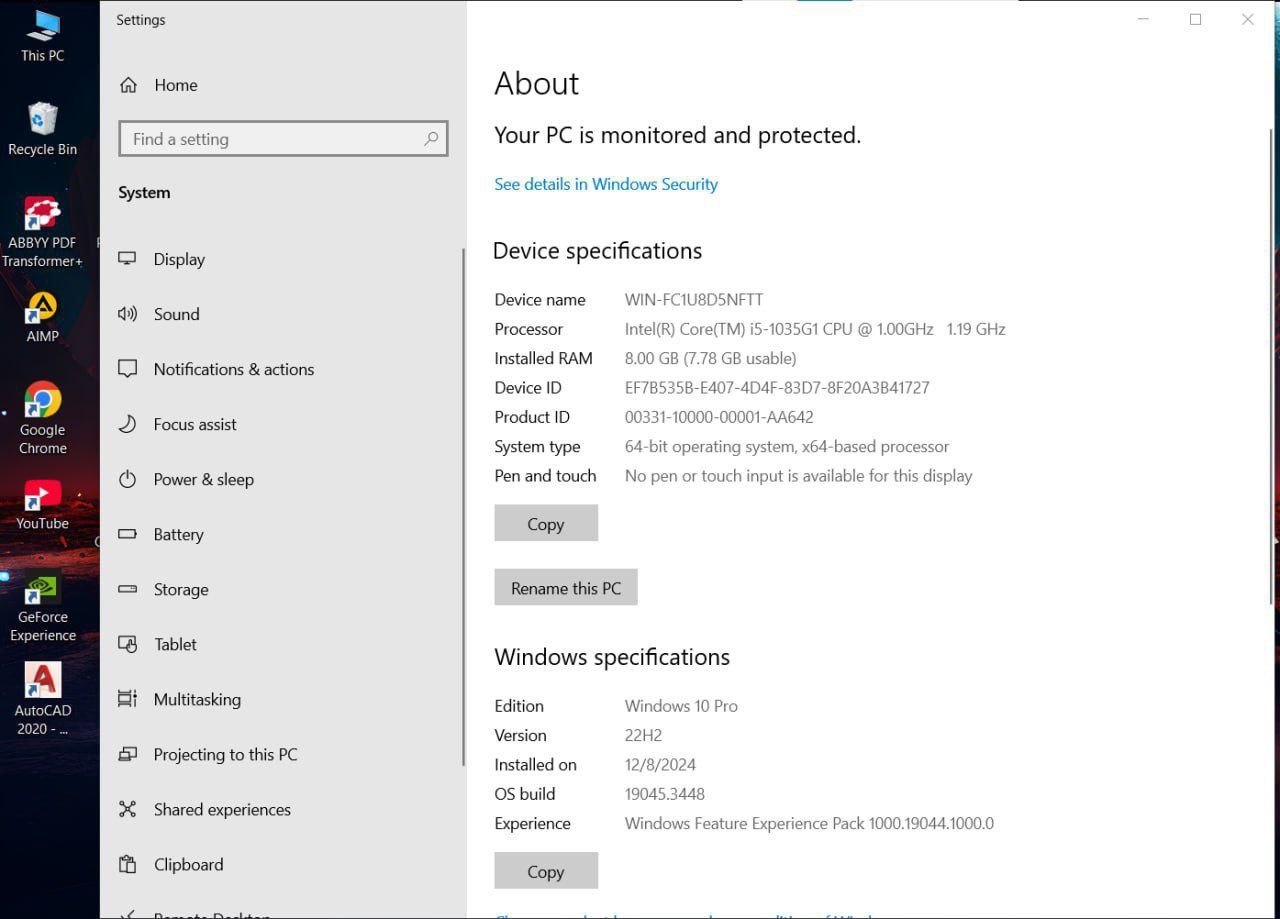Minimize the Settings window
Viewport: 1280px width, 919px height.
click(1143, 19)
